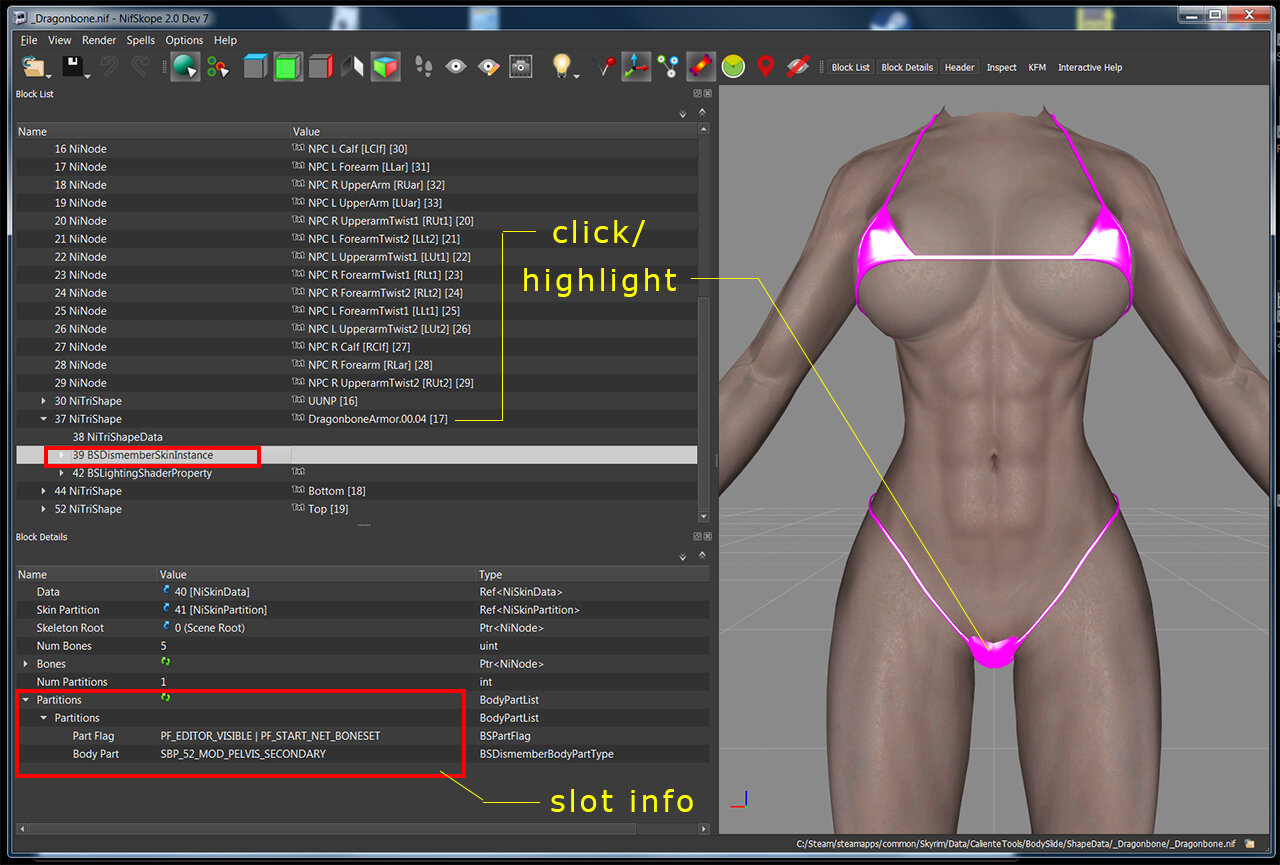Click the Block List vertical scrollbar
This screenshot has width=1280, height=865.
coord(704,320)
